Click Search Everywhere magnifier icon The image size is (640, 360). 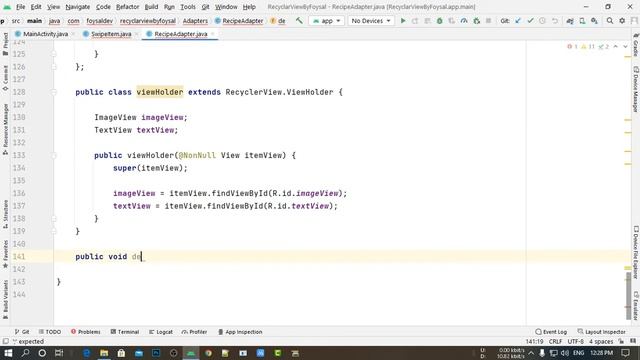pos(610,20)
